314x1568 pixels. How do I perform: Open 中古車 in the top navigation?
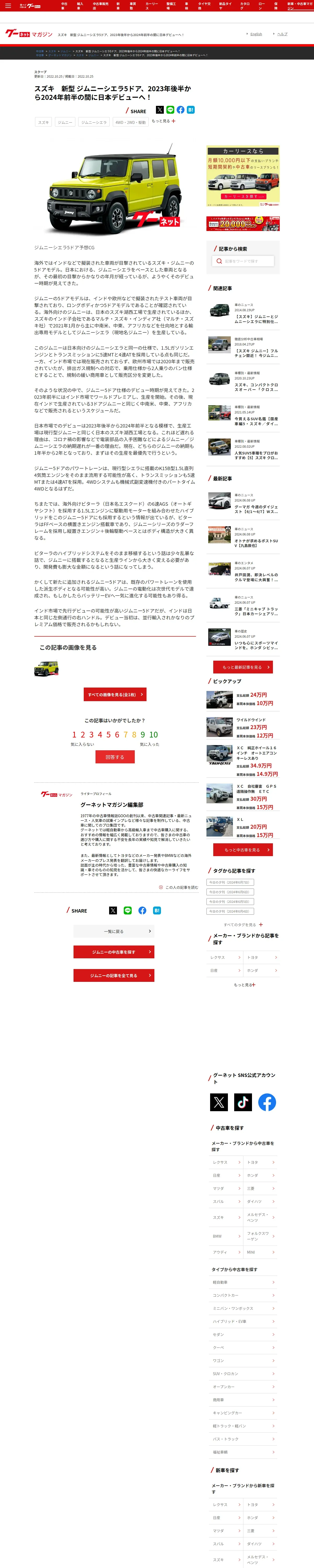tap(64, 5)
